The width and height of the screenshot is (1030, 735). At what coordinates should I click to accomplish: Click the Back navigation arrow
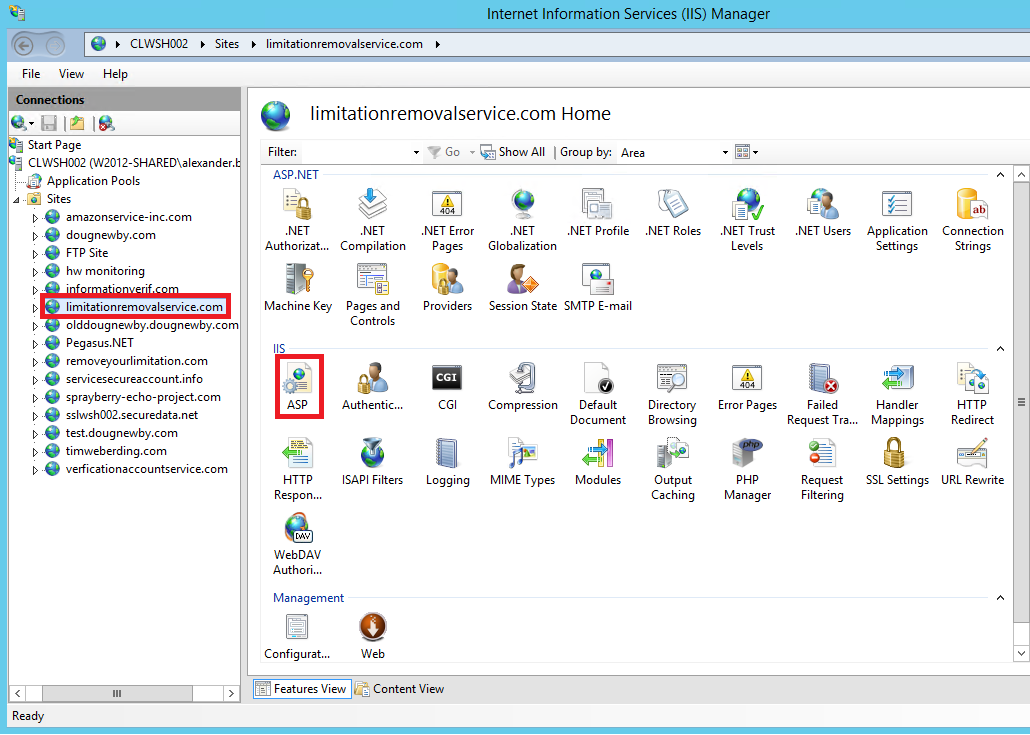pos(24,45)
